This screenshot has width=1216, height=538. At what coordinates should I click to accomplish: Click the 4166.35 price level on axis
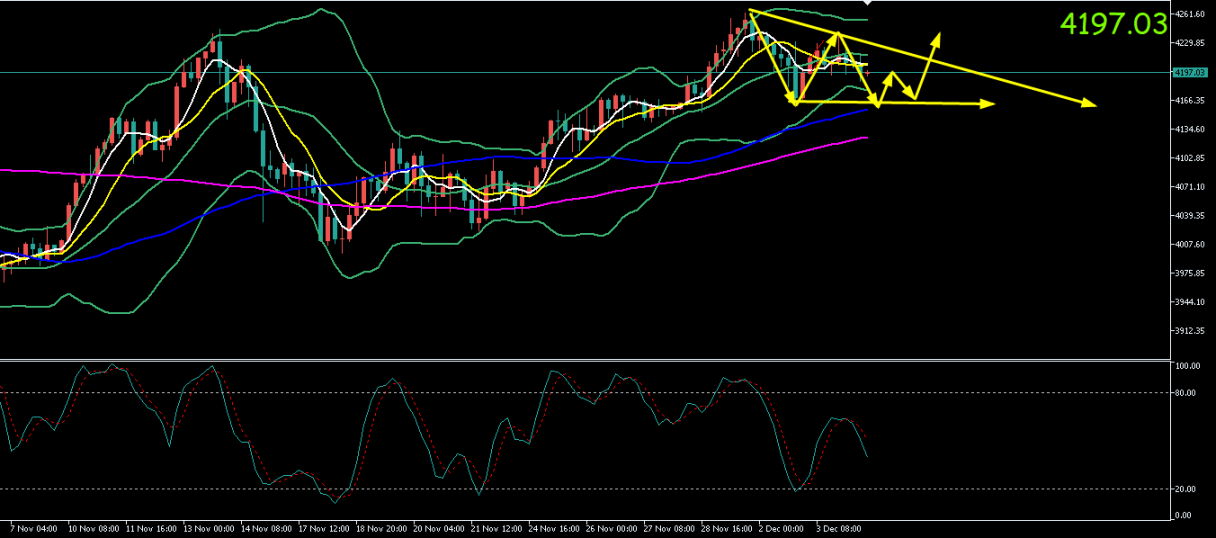coord(1190,100)
